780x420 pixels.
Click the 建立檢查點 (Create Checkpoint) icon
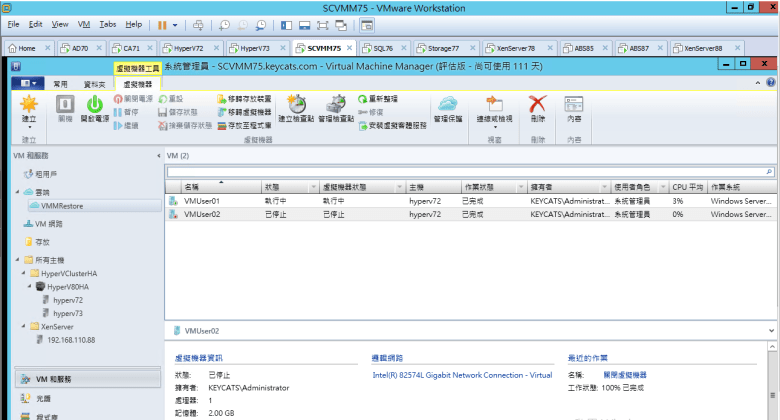(x=296, y=106)
